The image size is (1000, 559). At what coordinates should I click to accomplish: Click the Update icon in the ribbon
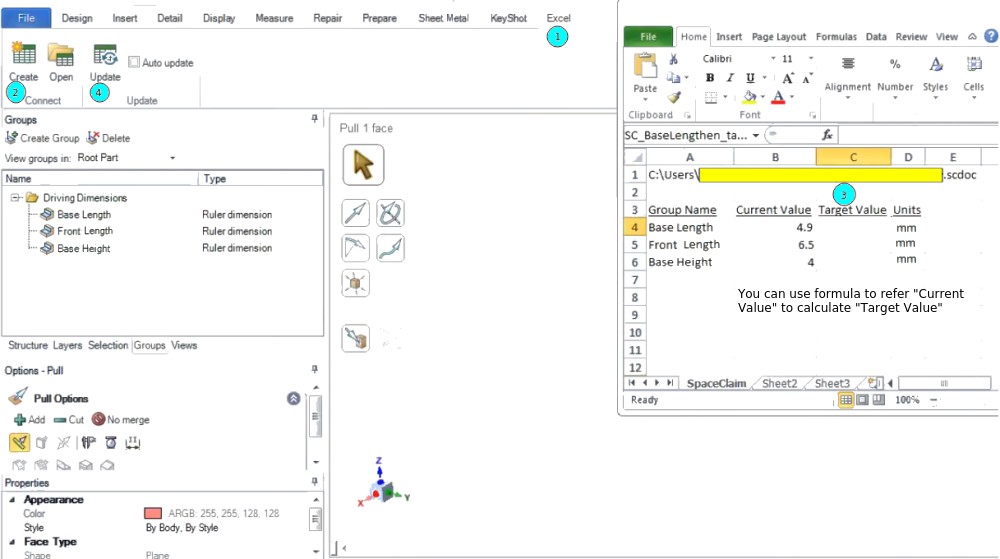[x=105, y=55]
